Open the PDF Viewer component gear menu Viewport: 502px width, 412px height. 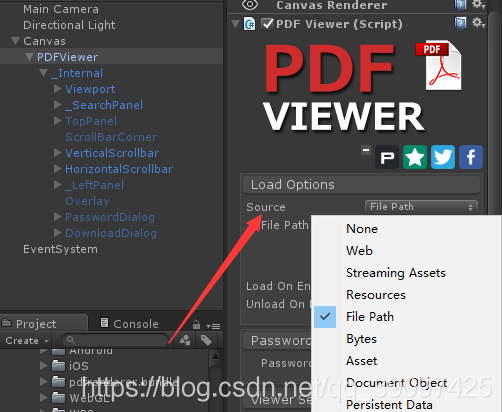point(478,23)
